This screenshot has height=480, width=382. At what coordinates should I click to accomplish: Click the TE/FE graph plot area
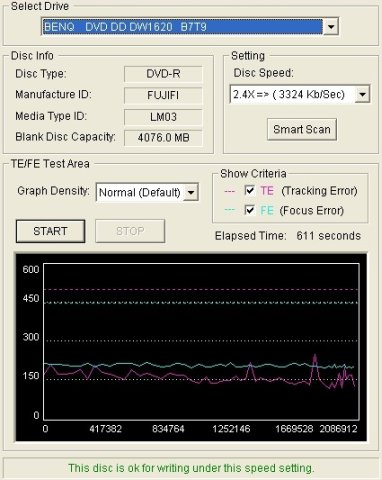pyautogui.click(x=201, y=342)
